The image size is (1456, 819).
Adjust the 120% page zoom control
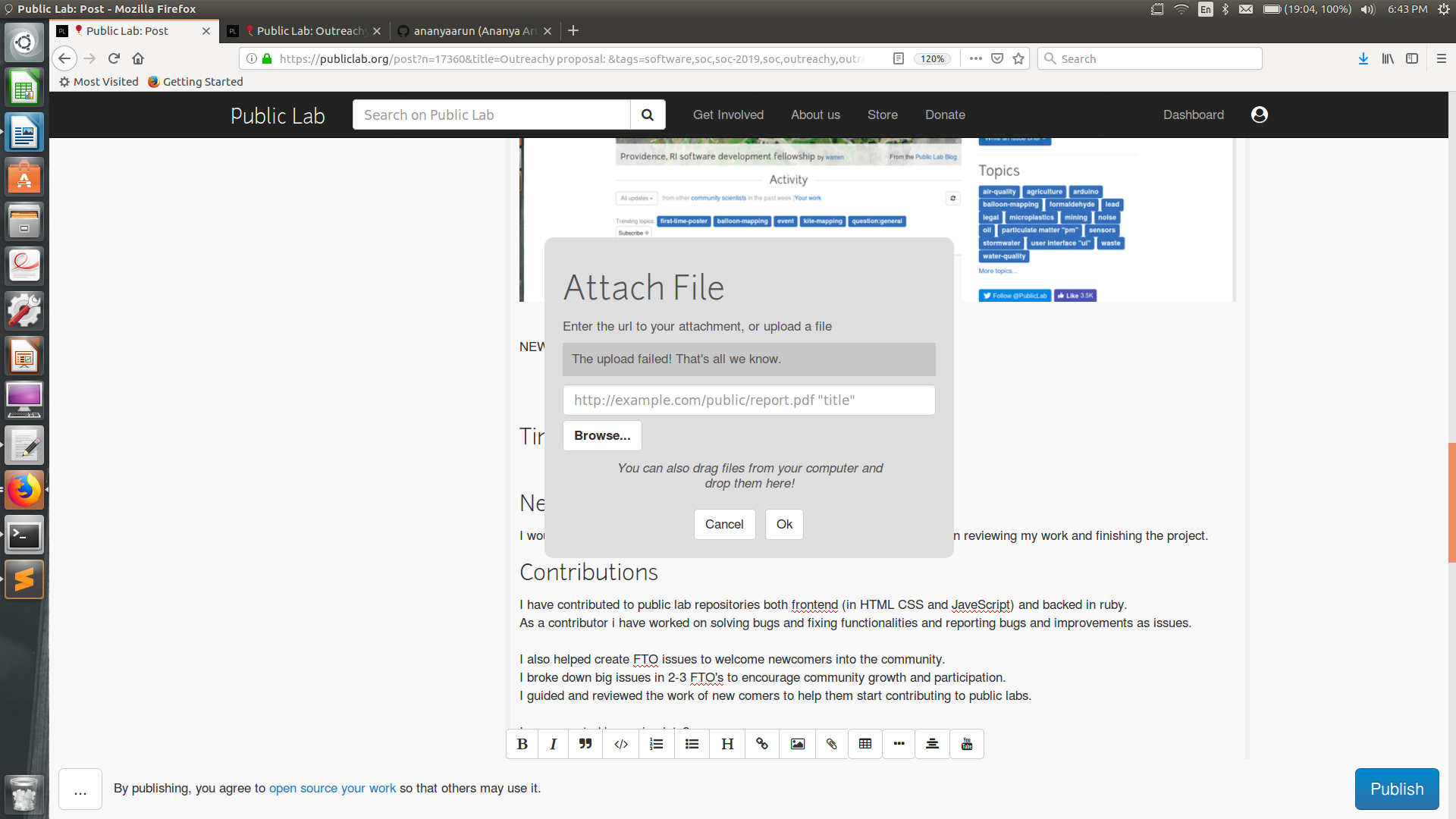(x=933, y=58)
